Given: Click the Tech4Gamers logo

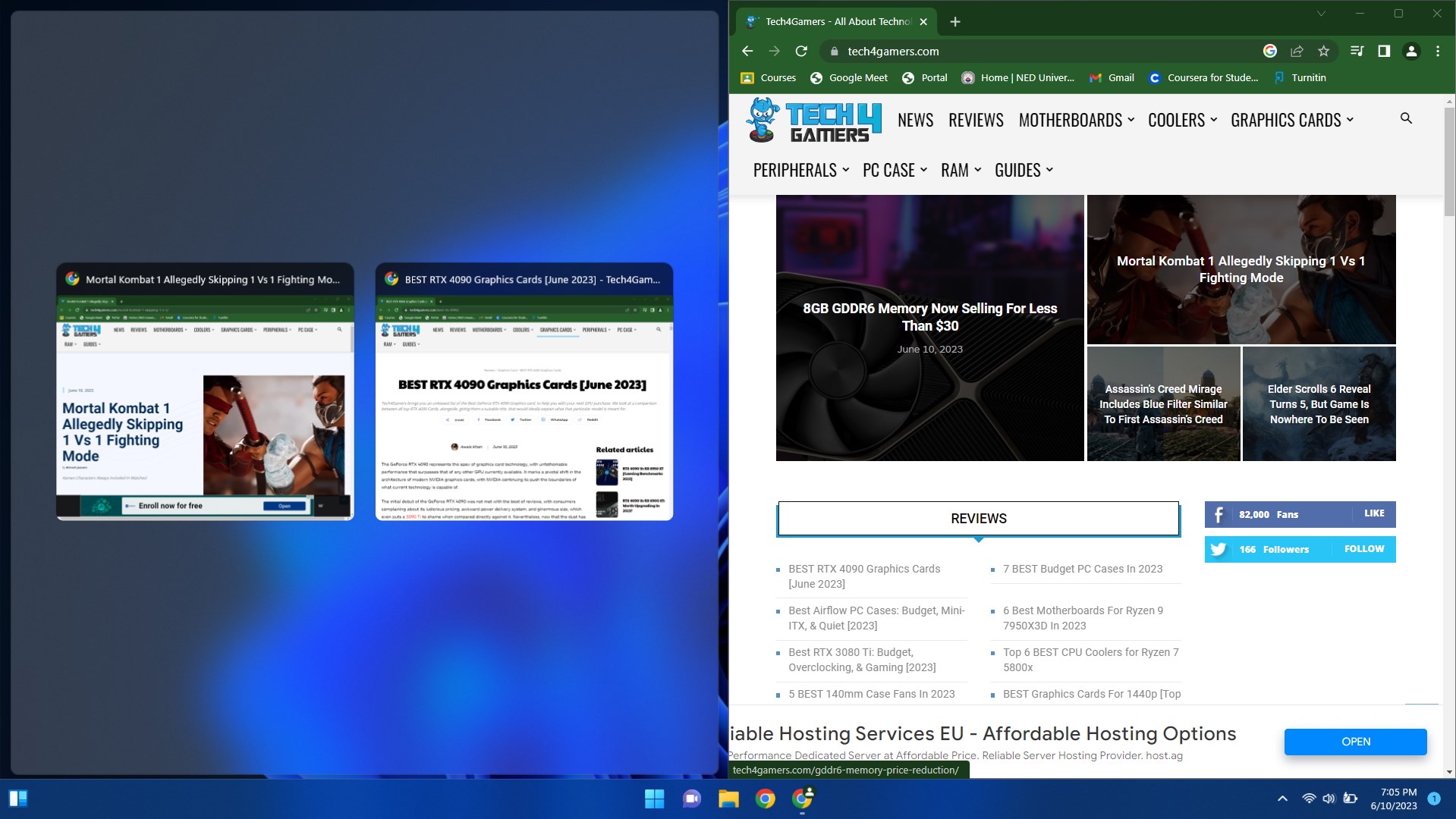Looking at the screenshot, I should (x=813, y=120).
